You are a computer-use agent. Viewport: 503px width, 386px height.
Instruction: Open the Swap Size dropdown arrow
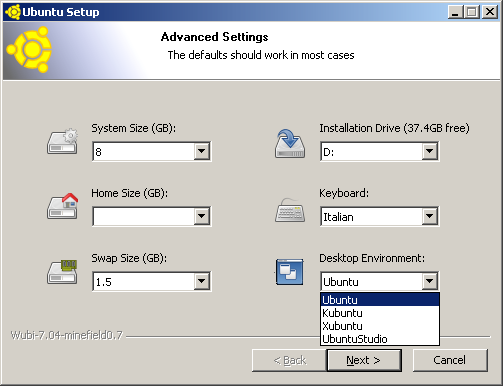click(x=202, y=281)
